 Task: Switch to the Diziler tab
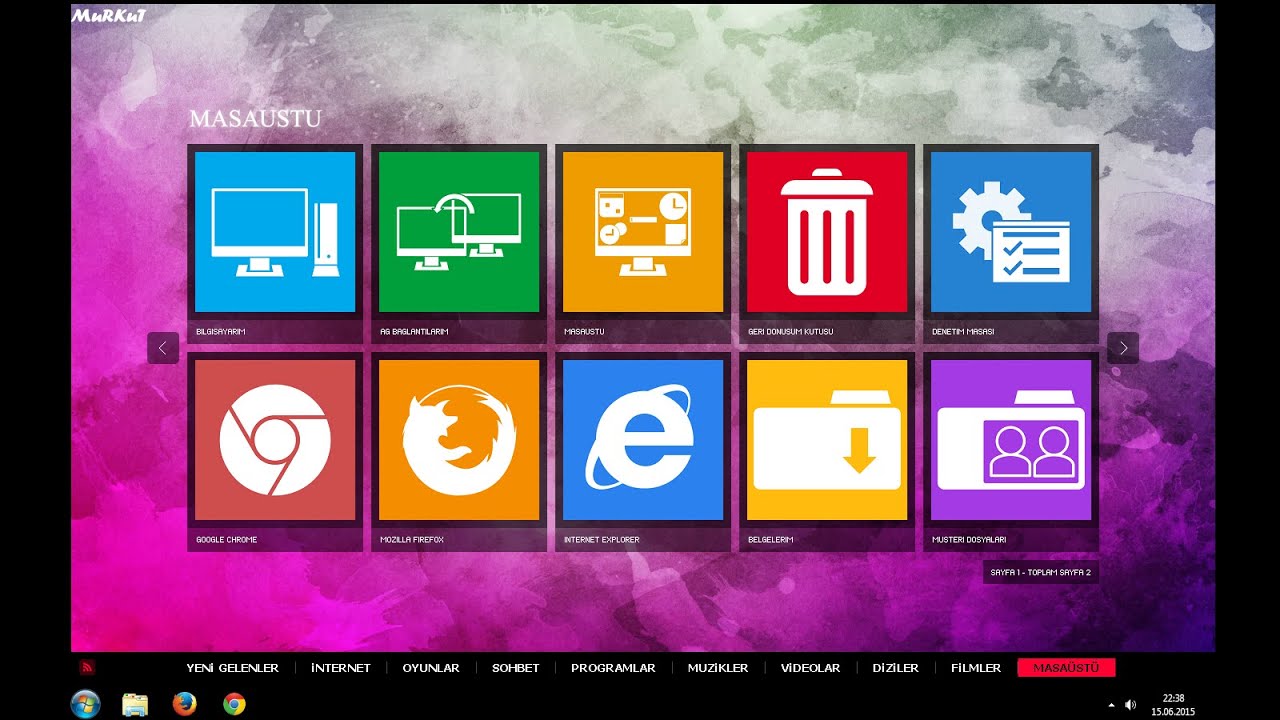(x=896, y=668)
